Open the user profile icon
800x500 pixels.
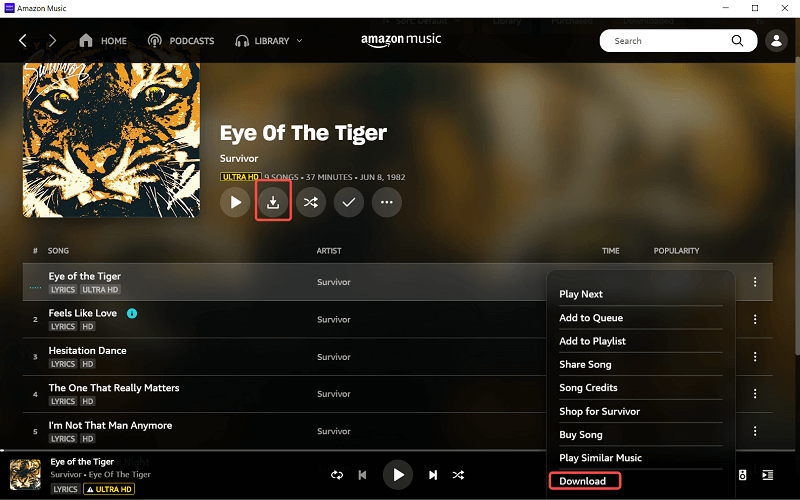[x=776, y=41]
